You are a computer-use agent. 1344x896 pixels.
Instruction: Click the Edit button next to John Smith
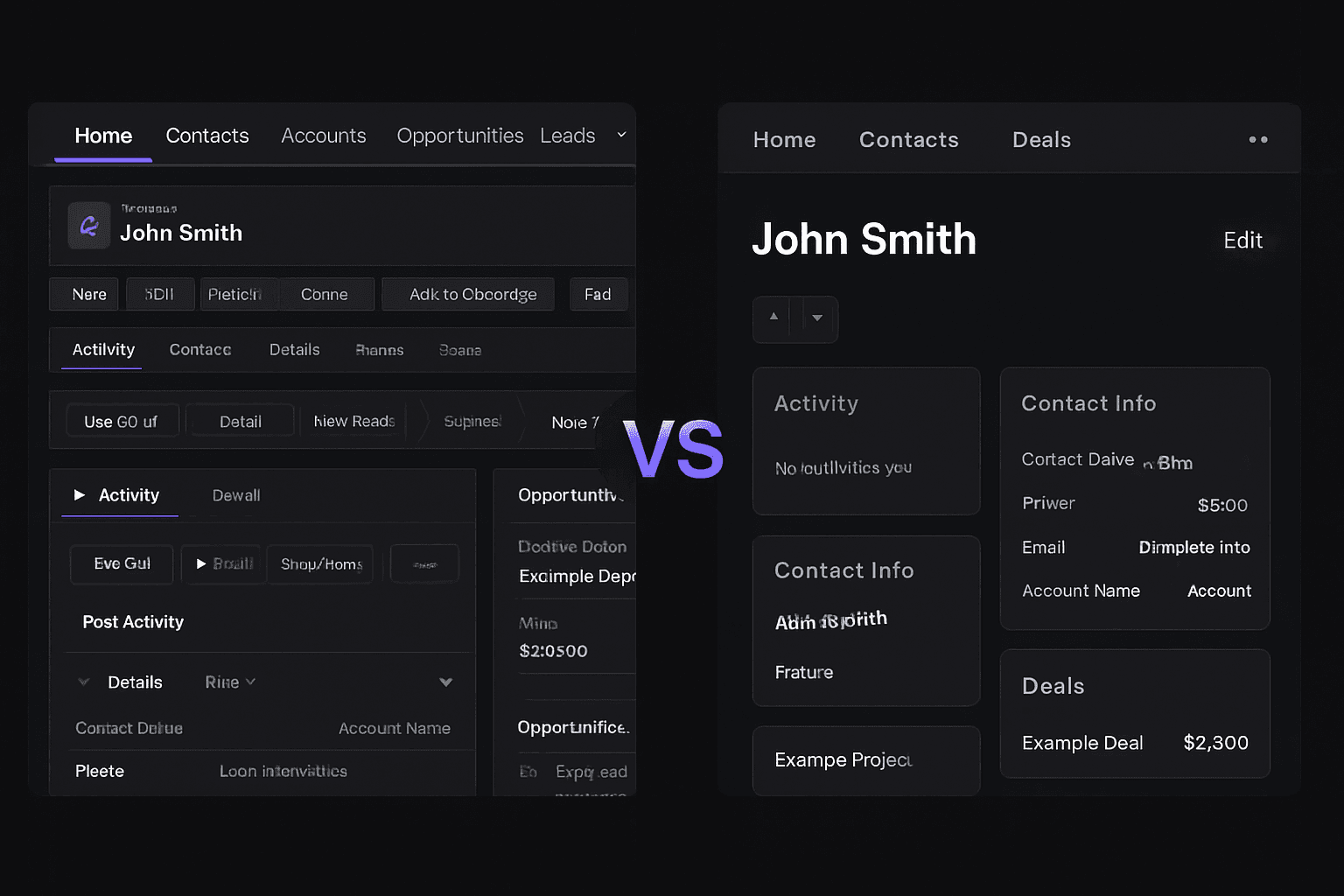point(1242,241)
